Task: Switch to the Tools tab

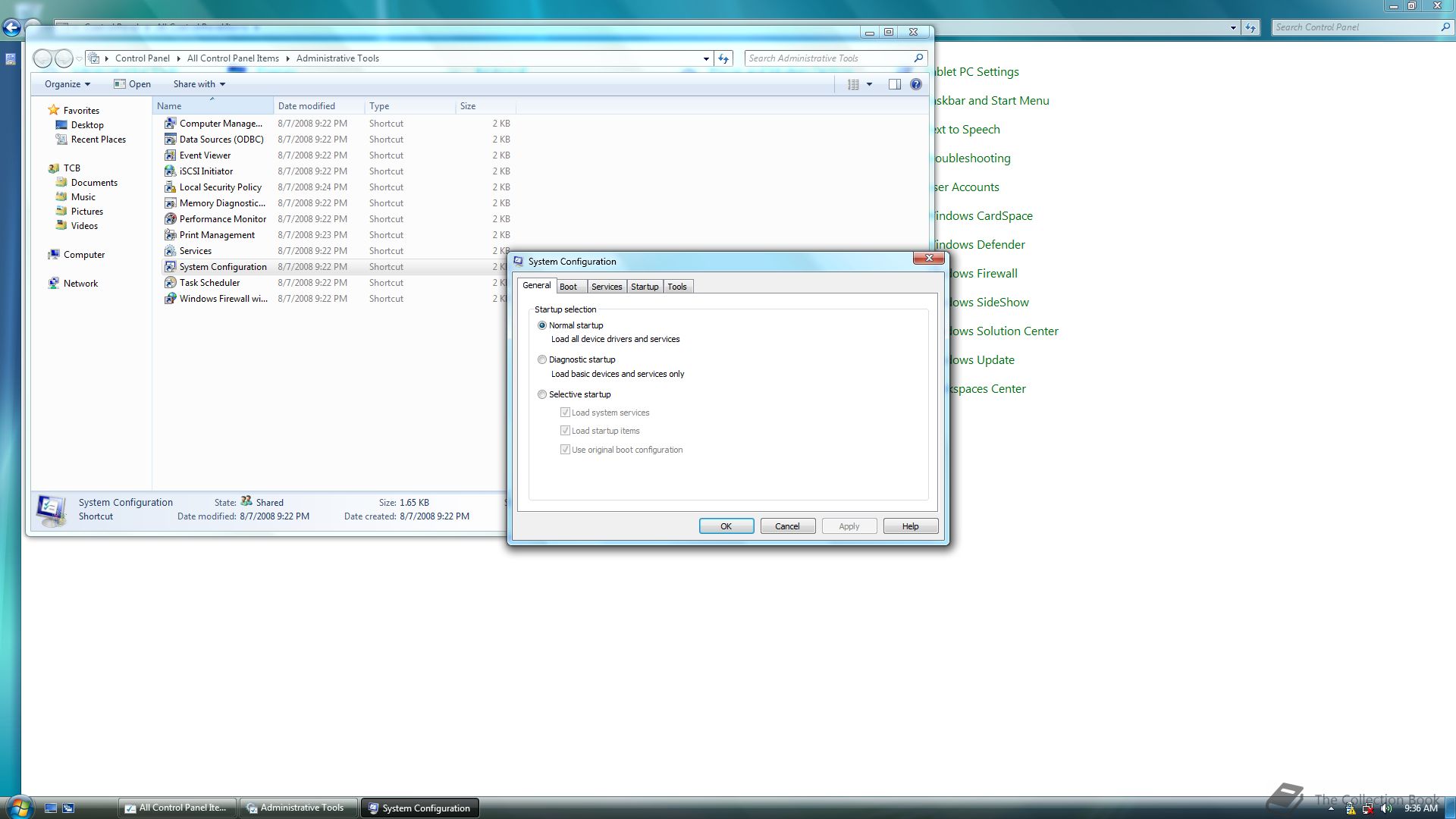Action: point(677,287)
